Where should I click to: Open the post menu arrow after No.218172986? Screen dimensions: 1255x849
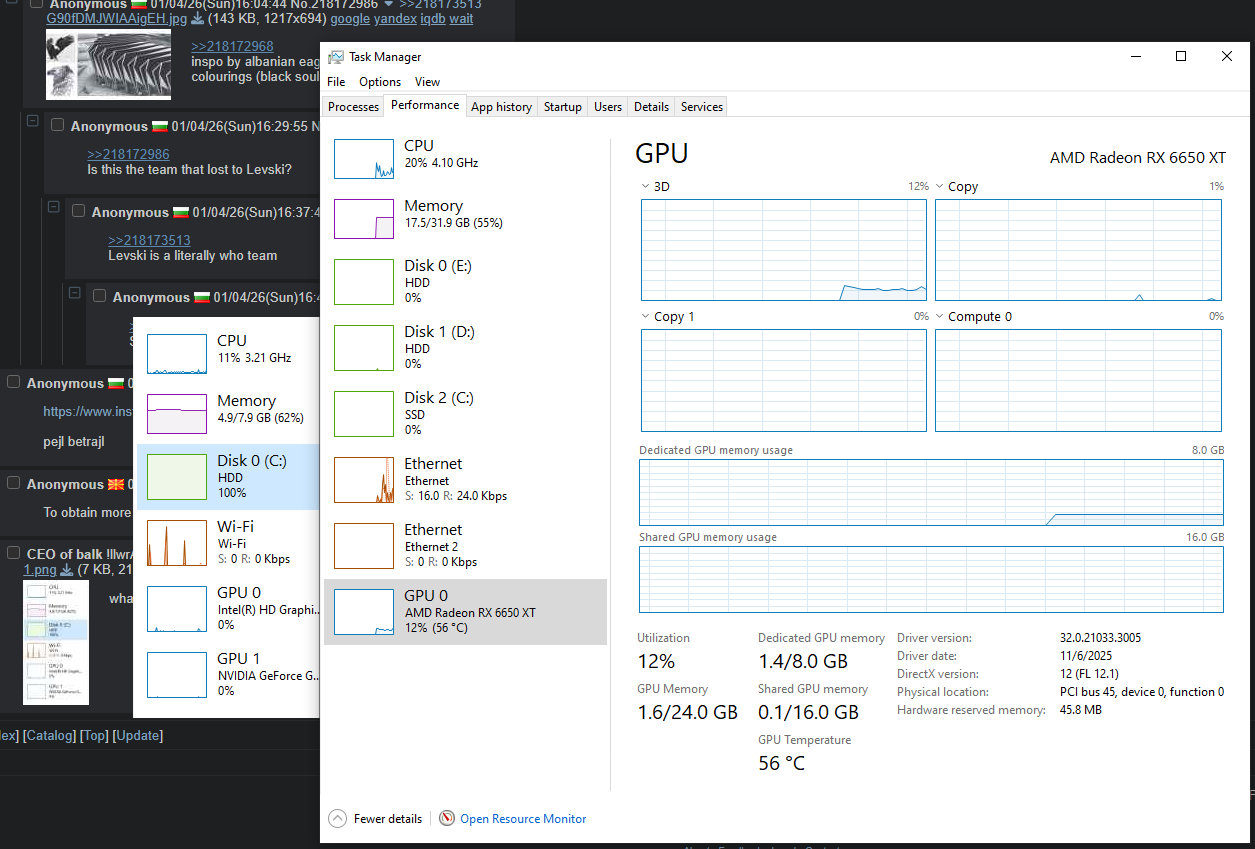click(x=389, y=4)
